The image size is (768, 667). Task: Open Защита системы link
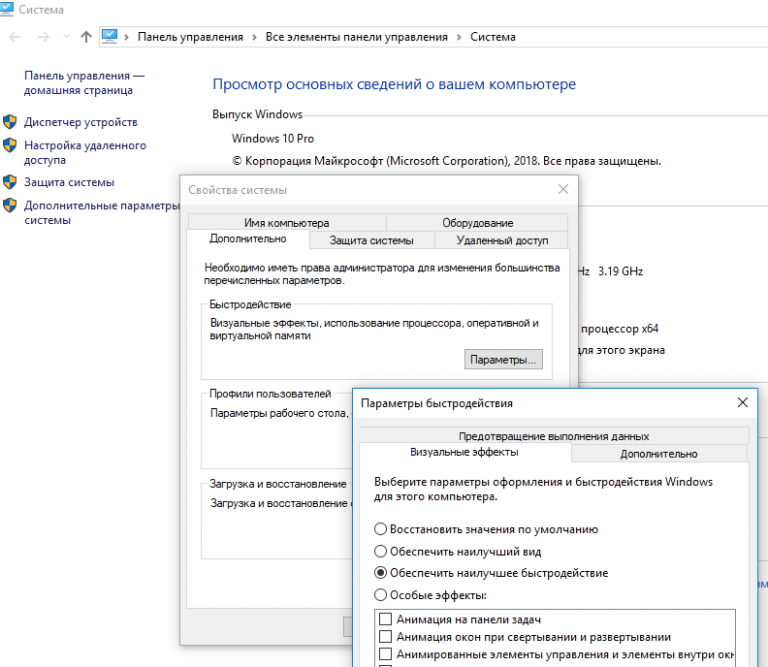click(x=69, y=182)
